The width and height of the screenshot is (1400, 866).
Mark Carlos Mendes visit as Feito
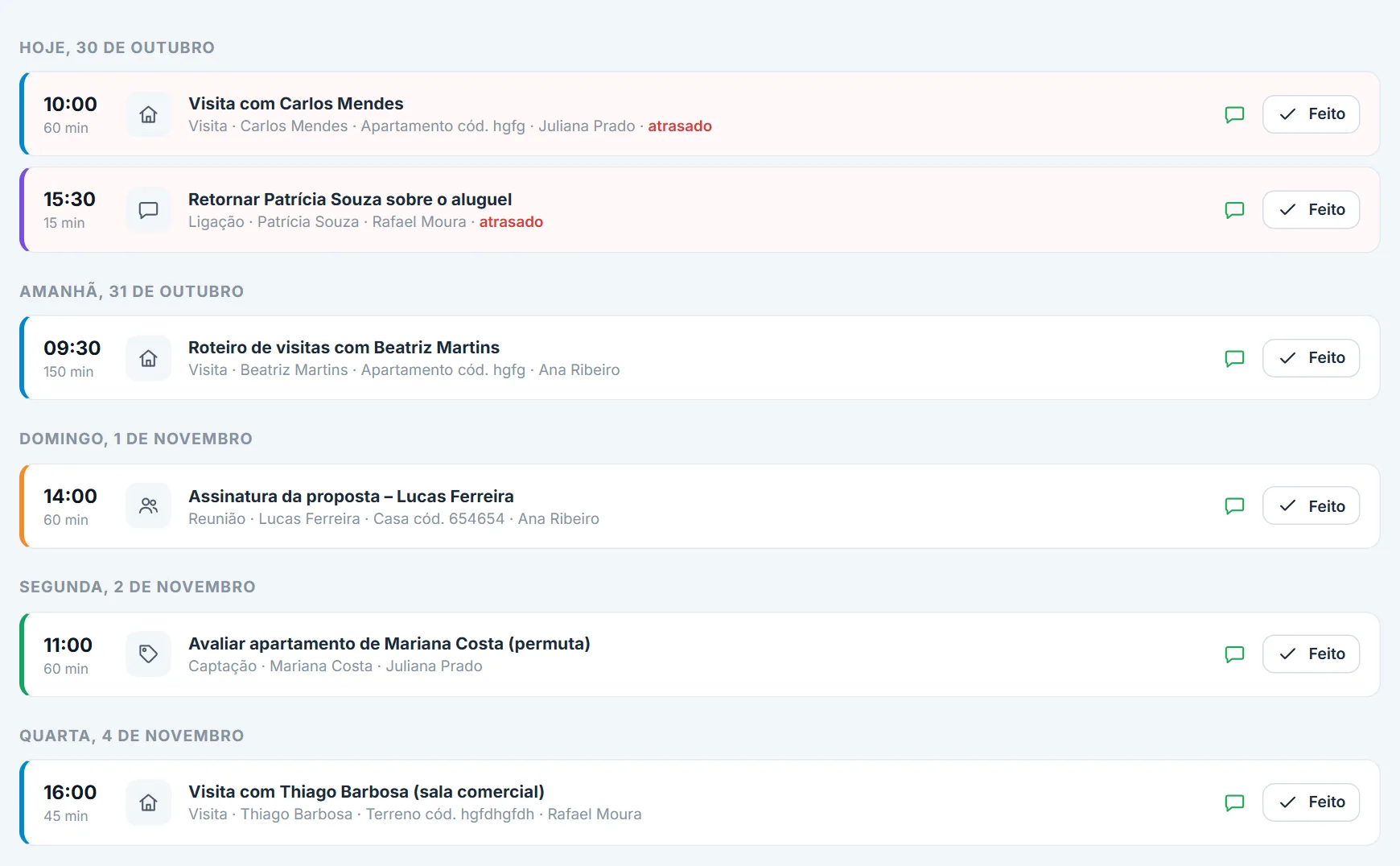(1311, 114)
